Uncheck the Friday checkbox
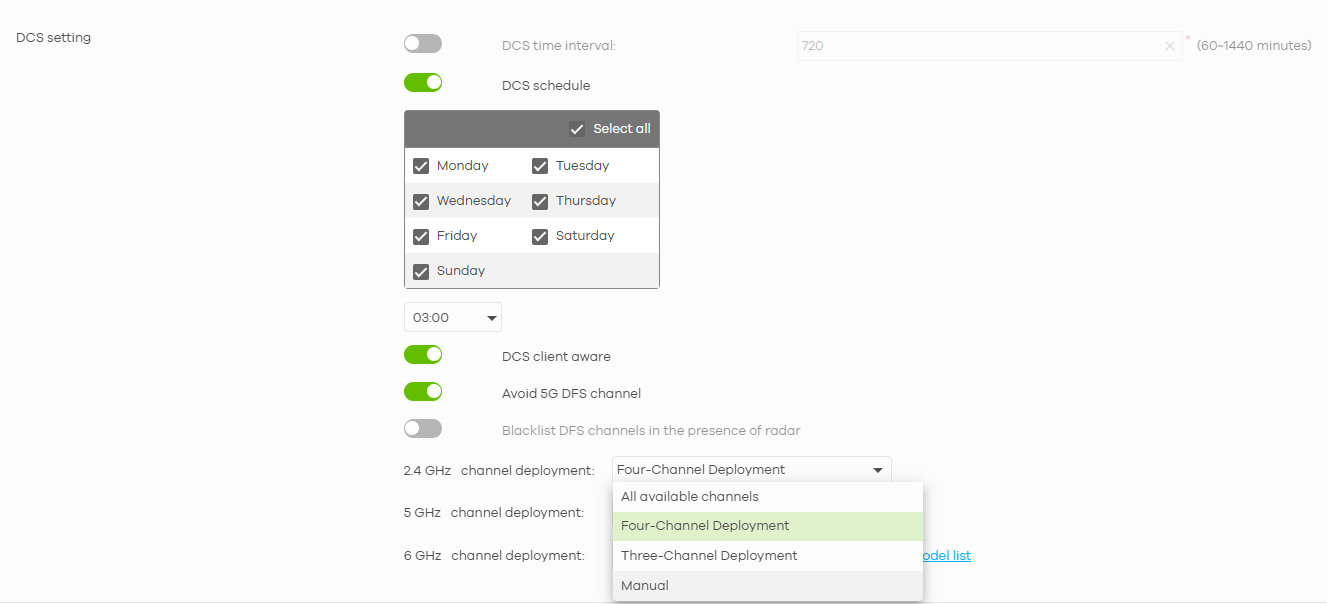 (421, 236)
